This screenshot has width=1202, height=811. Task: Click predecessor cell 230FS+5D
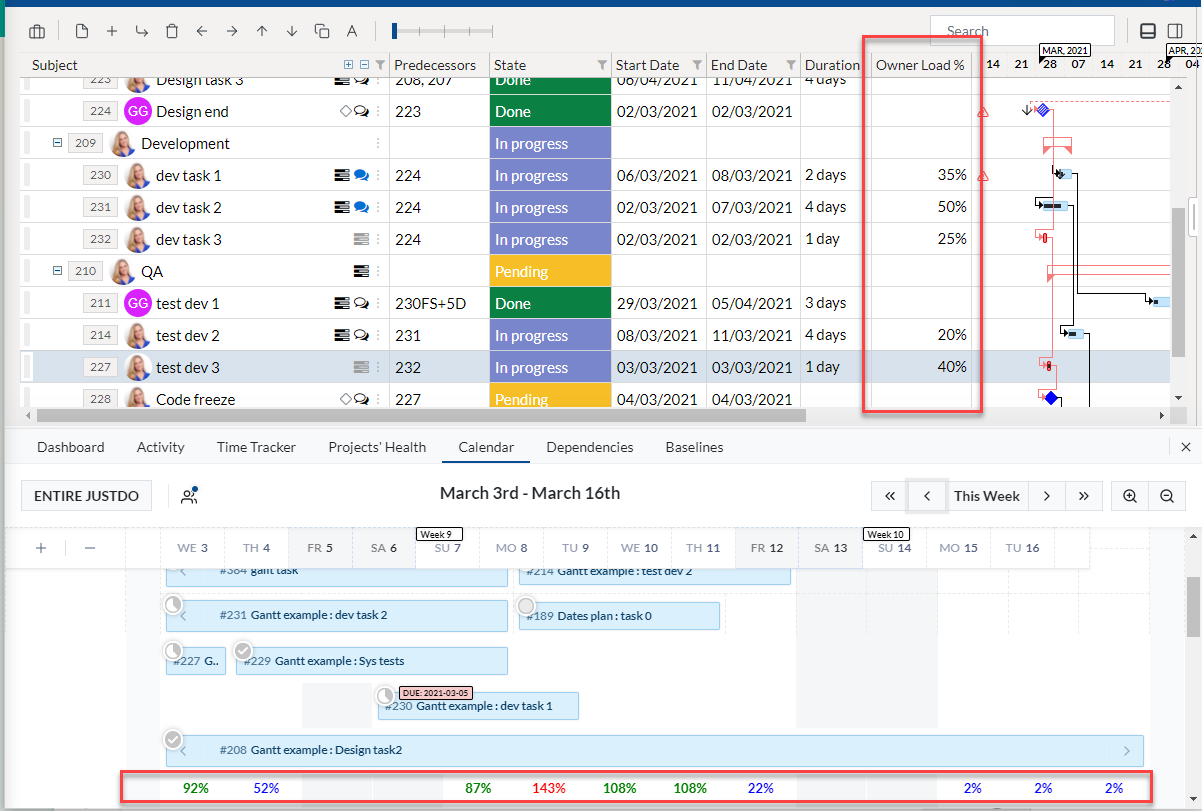439,303
